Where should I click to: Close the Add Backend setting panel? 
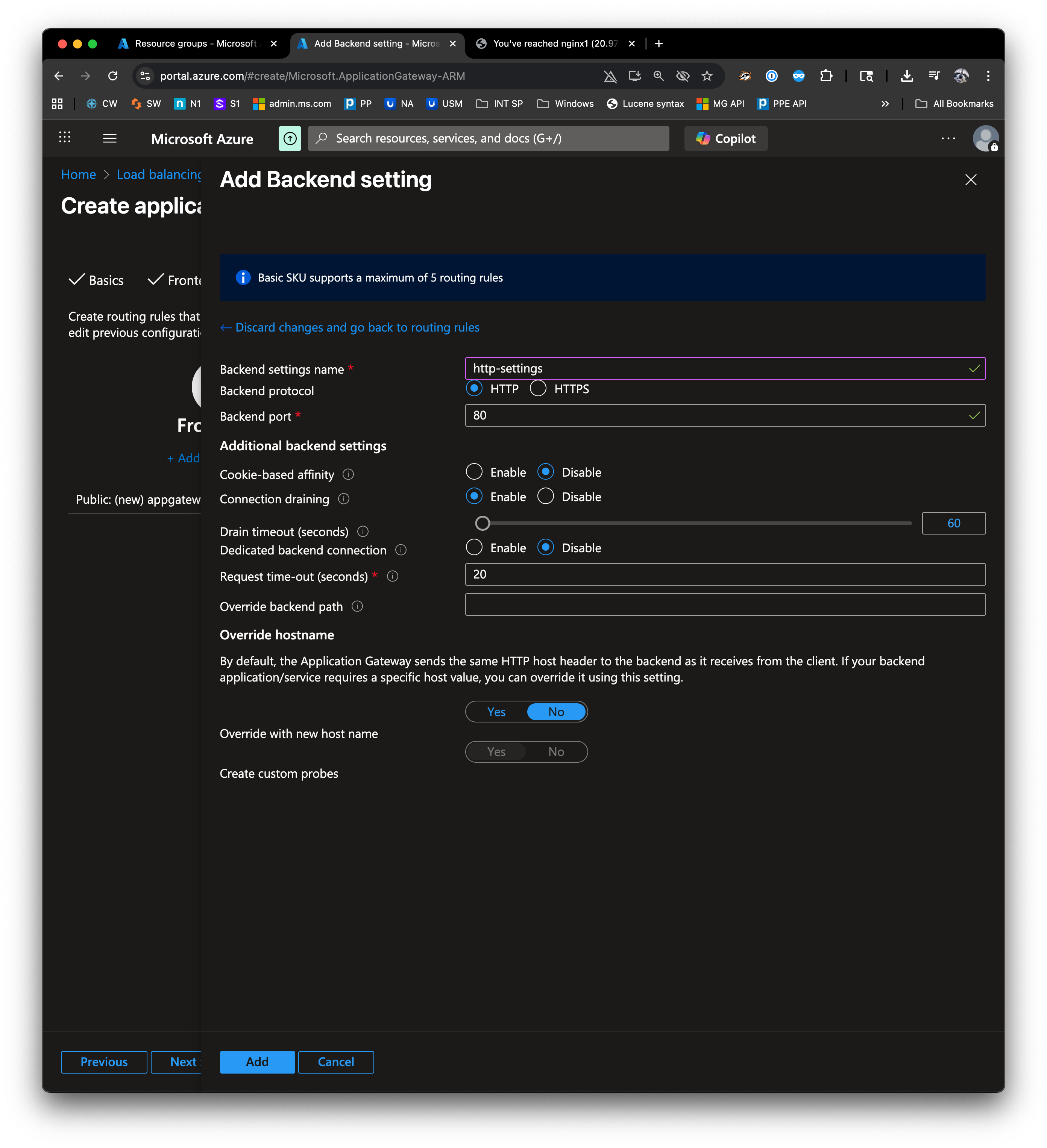[971, 180]
